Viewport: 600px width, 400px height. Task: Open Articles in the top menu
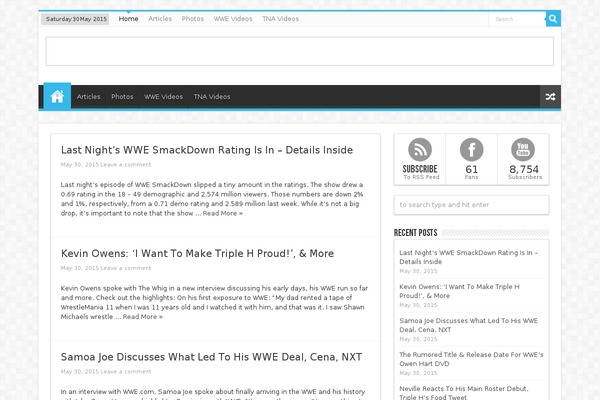coord(160,19)
